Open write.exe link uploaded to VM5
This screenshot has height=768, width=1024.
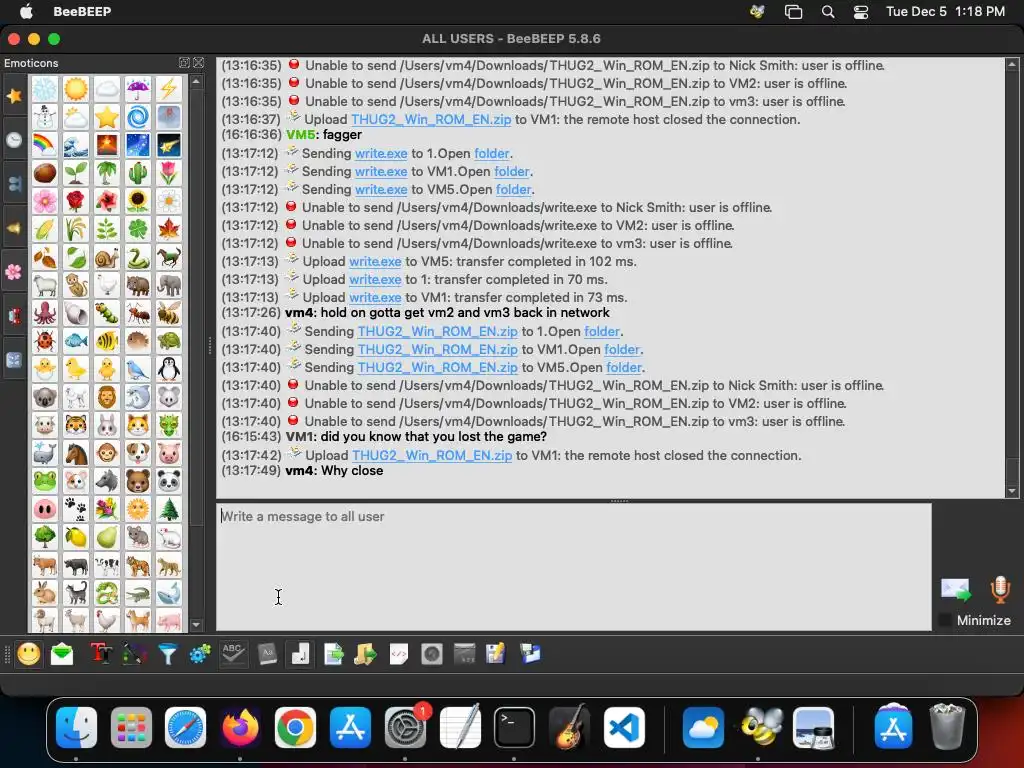point(375,261)
